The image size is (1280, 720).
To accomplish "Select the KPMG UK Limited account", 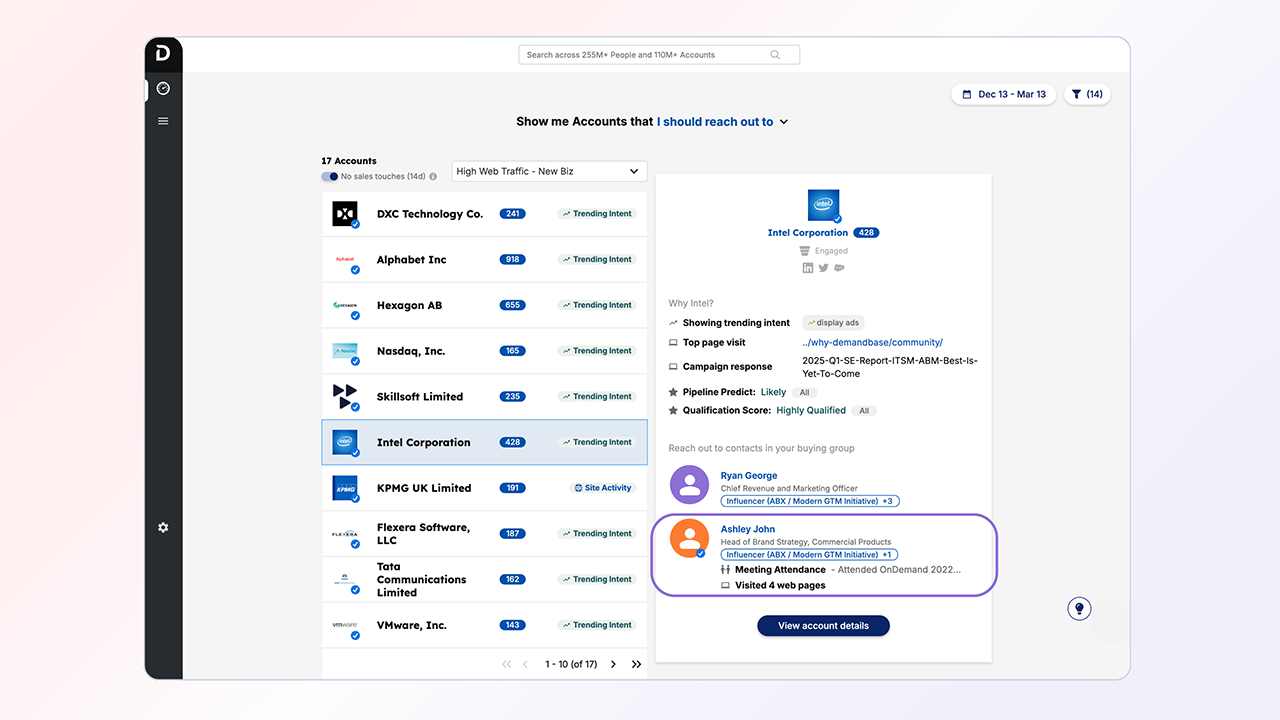I will point(484,488).
